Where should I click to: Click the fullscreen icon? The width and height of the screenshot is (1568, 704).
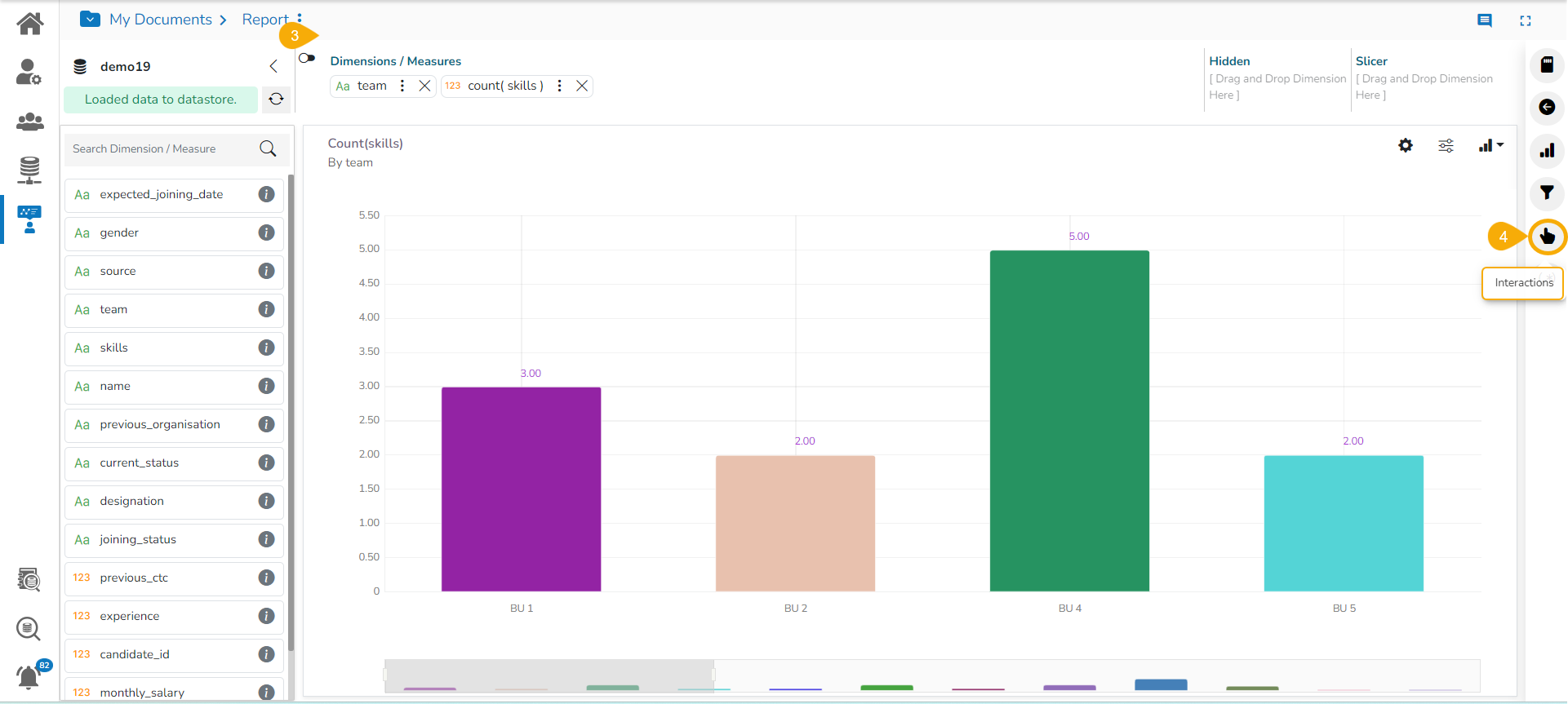tap(1526, 20)
